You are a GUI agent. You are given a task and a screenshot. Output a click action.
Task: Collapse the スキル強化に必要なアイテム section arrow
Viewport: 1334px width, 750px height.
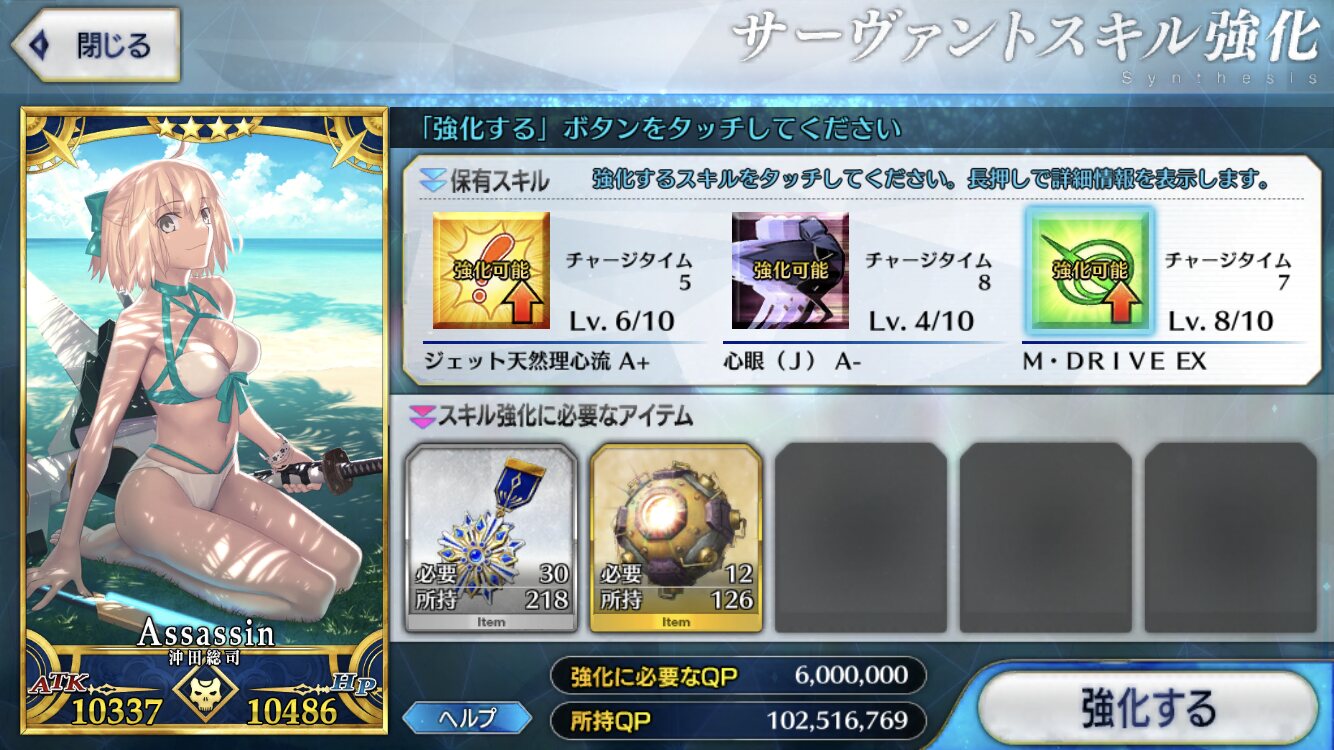pos(422,415)
